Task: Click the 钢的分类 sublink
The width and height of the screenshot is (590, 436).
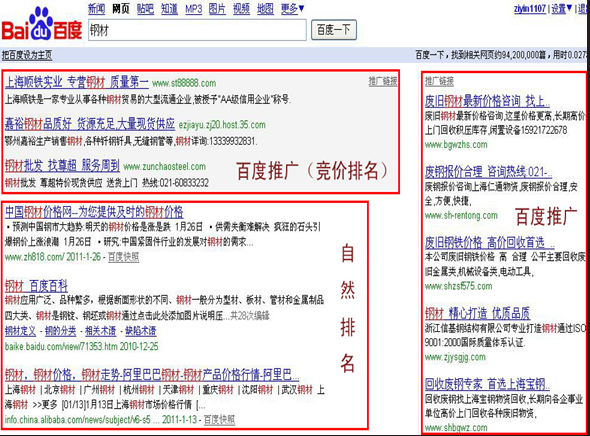Action: (x=61, y=331)
